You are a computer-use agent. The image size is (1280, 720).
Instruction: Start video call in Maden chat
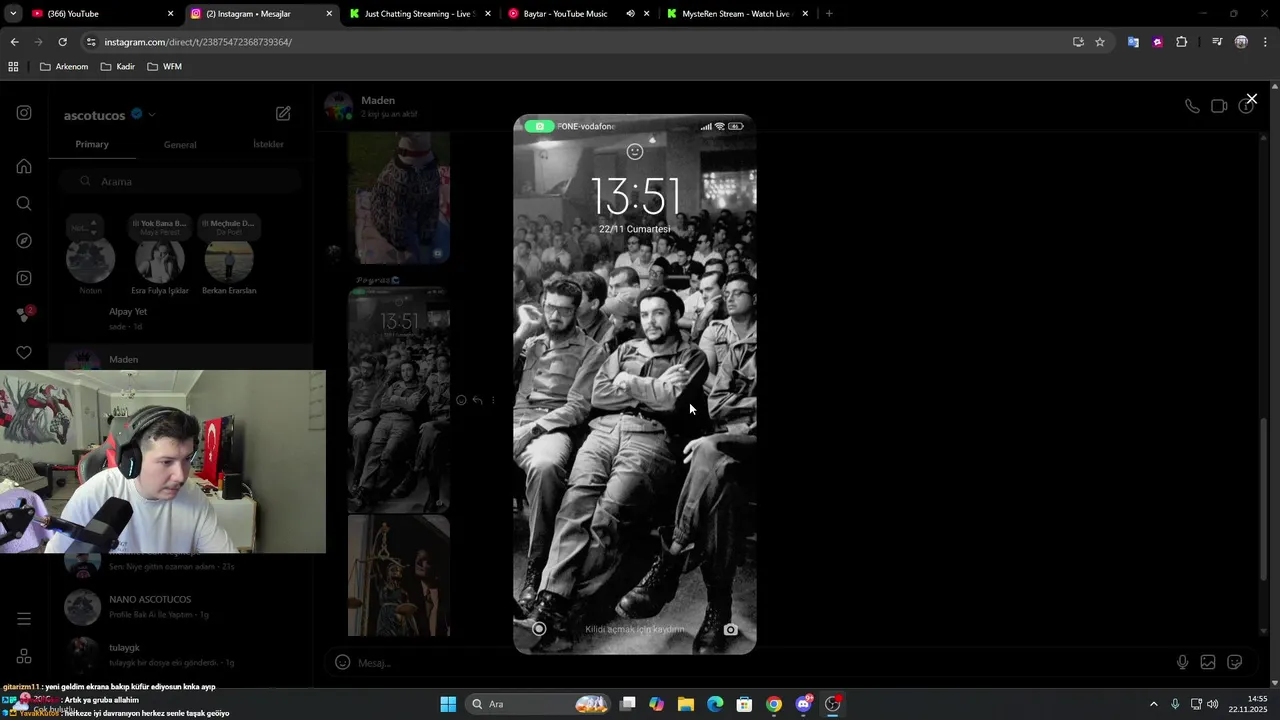[1219, 106]
